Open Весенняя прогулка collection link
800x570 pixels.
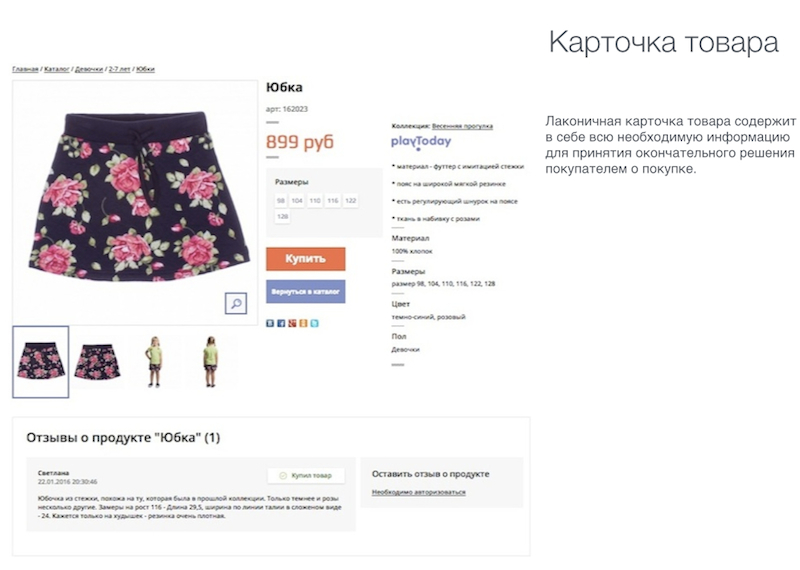[x=462, y=126]
